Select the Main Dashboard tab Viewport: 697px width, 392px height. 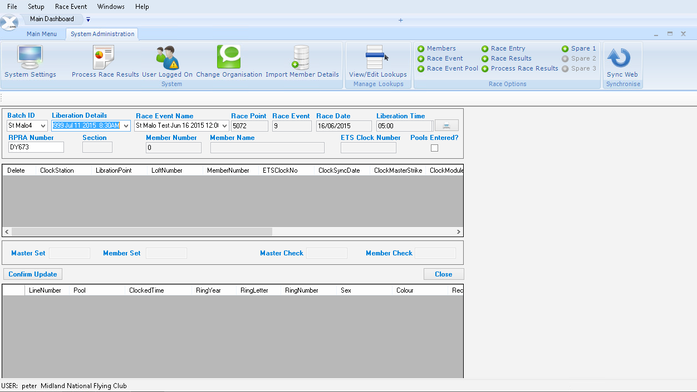coord(52,19)
